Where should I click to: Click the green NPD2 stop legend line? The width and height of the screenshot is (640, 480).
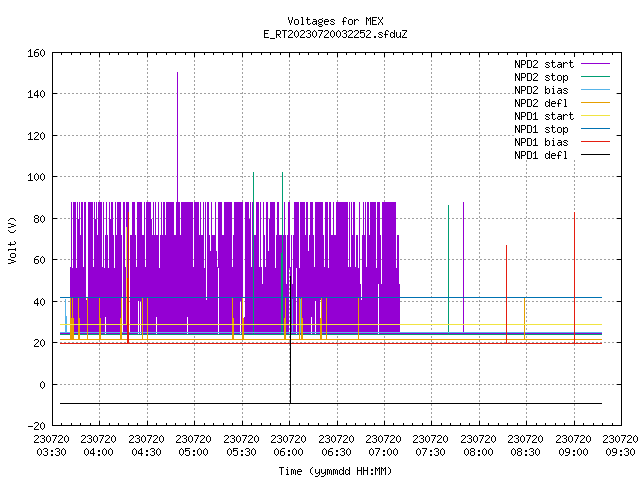[x=595, y=77]
